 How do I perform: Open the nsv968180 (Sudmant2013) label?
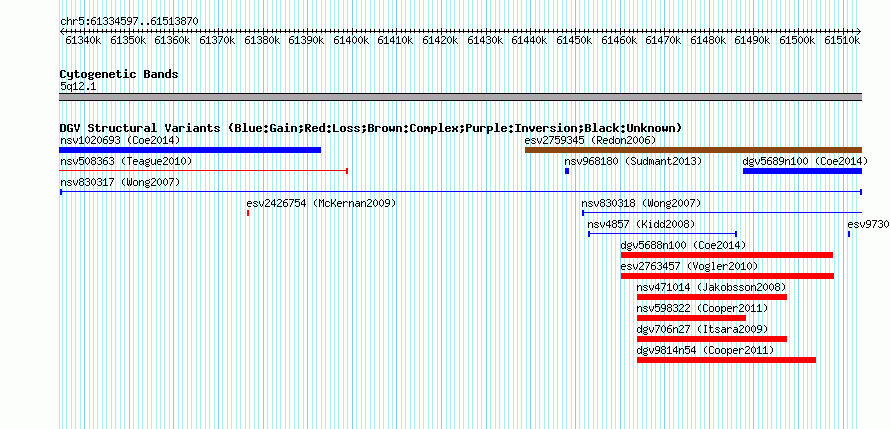coord(633,162)
